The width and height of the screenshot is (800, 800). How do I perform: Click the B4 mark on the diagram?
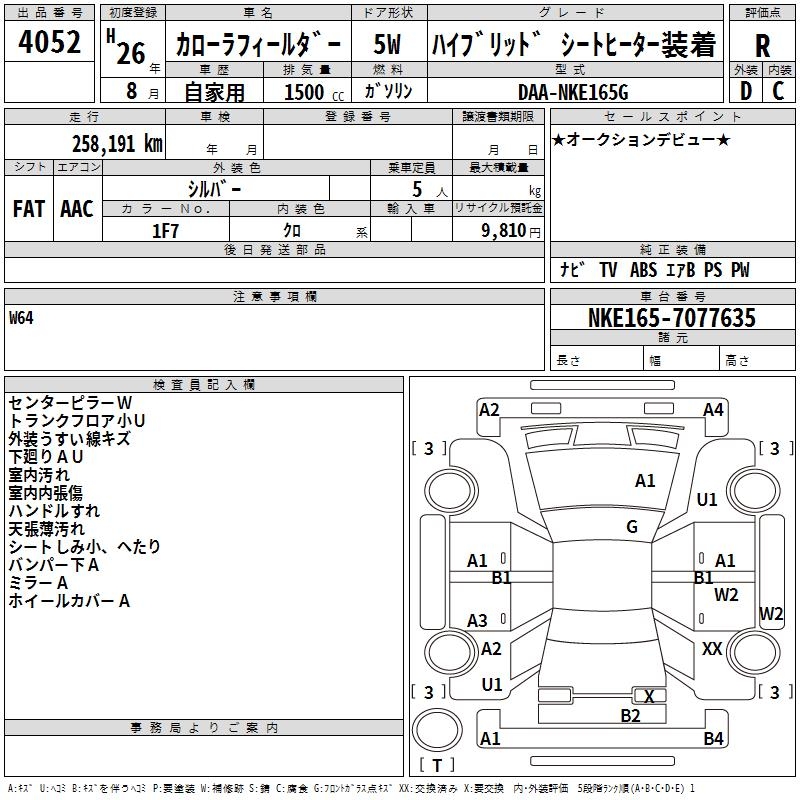(x=713, y=739)
